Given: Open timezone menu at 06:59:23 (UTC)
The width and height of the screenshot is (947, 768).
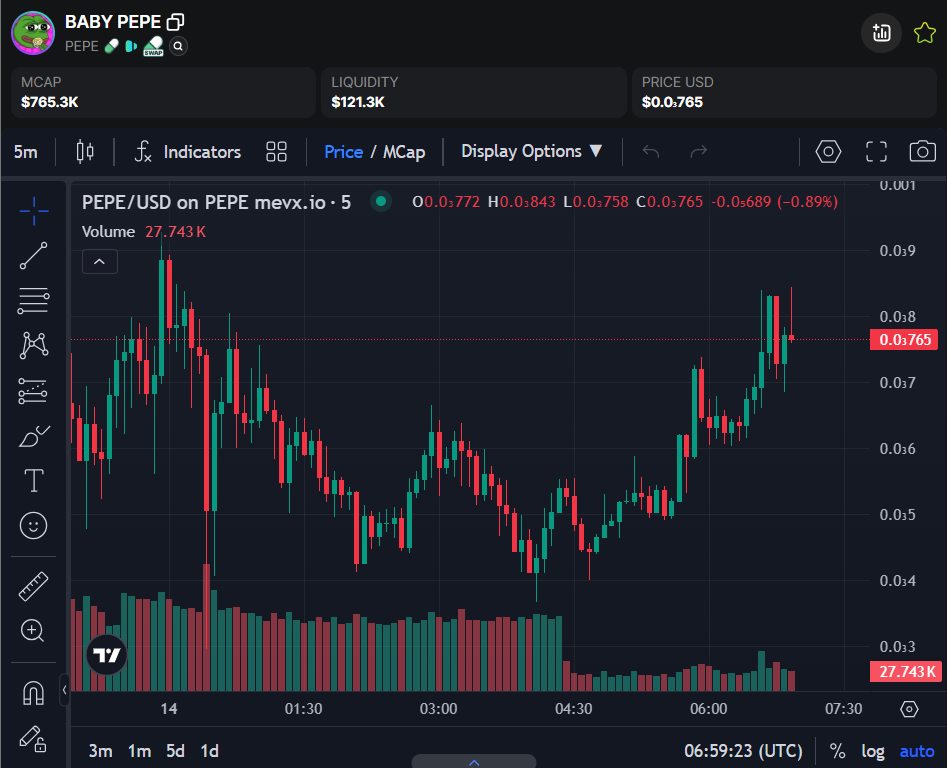Looking at the screenshot, I should (743, 751).
